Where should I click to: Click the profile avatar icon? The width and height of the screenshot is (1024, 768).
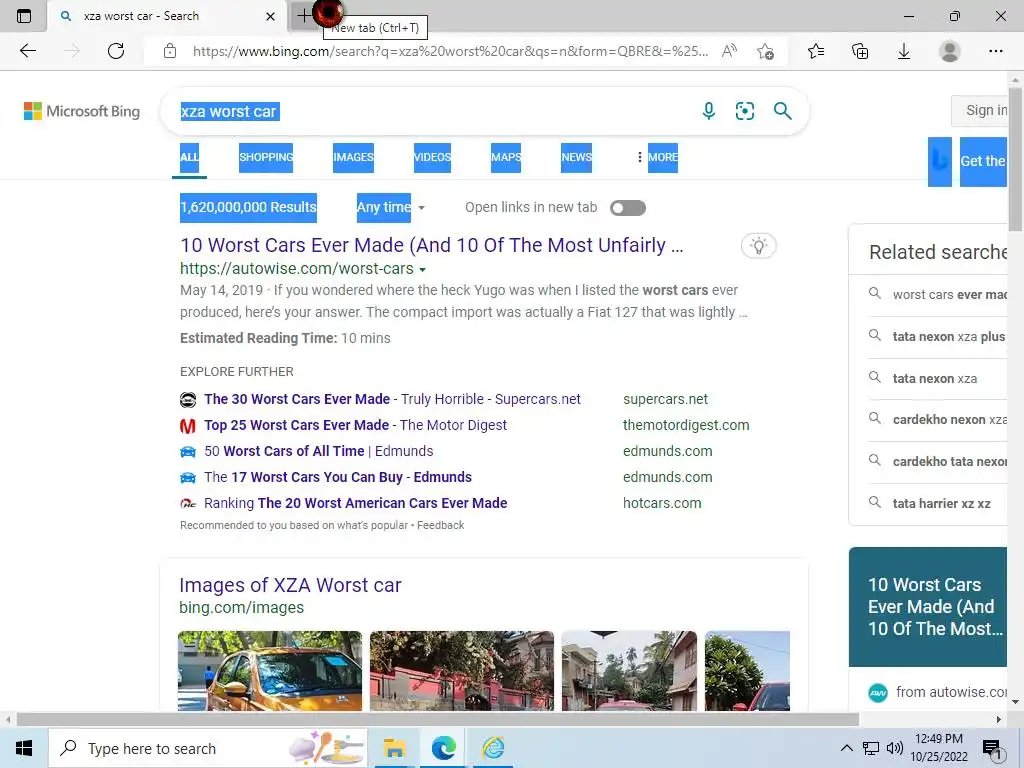click(949, 51)
